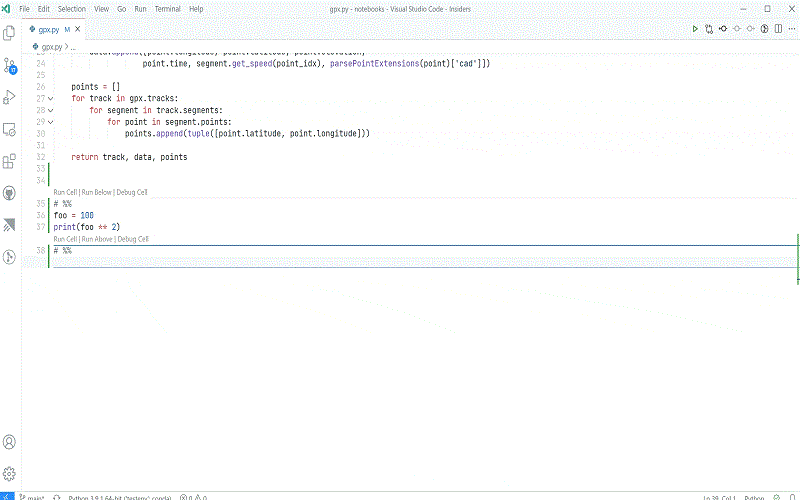
Task: Open remote window indicator in status bar
Action: 7,497
